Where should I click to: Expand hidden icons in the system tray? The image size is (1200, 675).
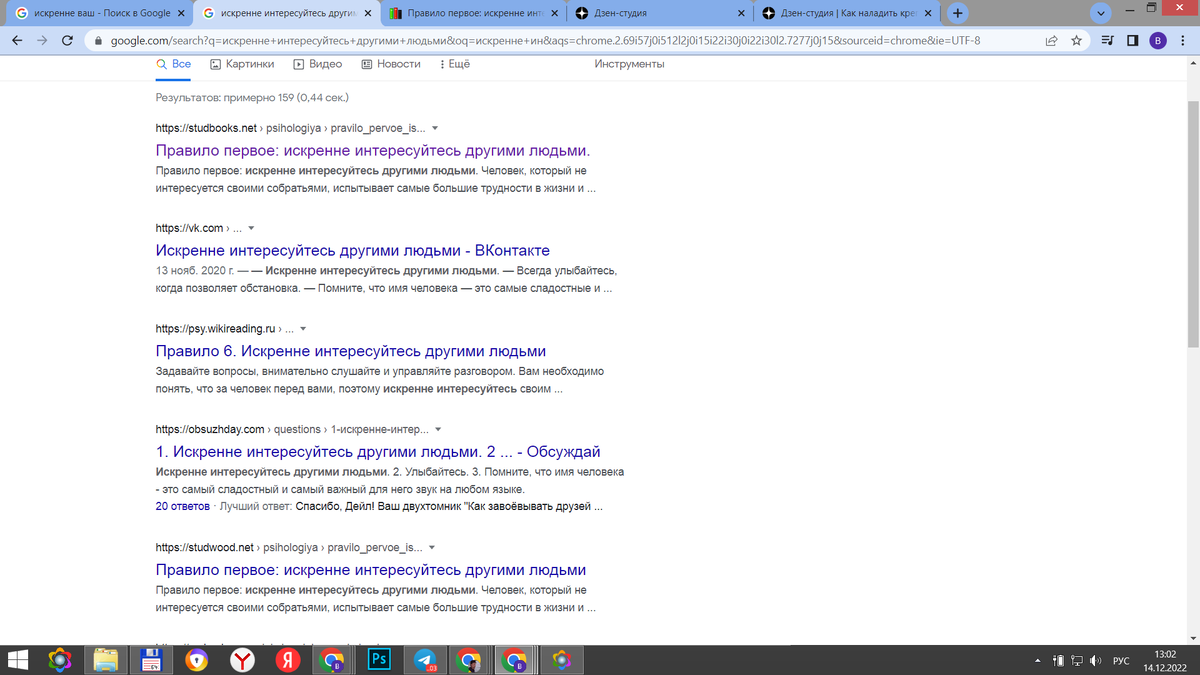(x=1038, y=660)
